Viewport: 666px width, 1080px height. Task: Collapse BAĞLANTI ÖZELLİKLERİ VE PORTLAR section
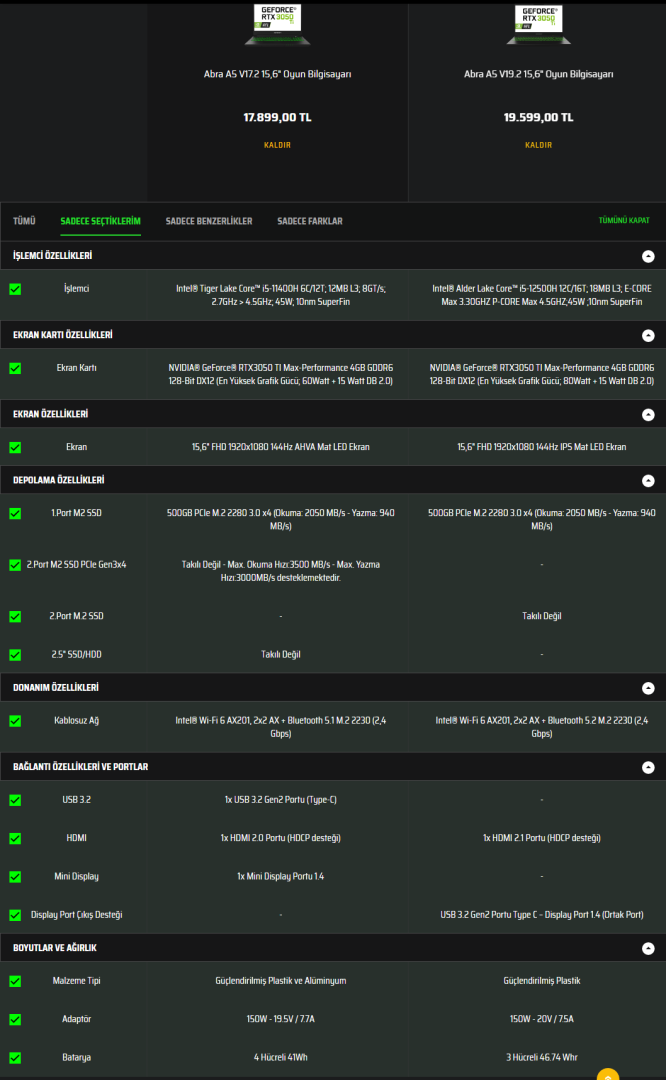(648, 767)
